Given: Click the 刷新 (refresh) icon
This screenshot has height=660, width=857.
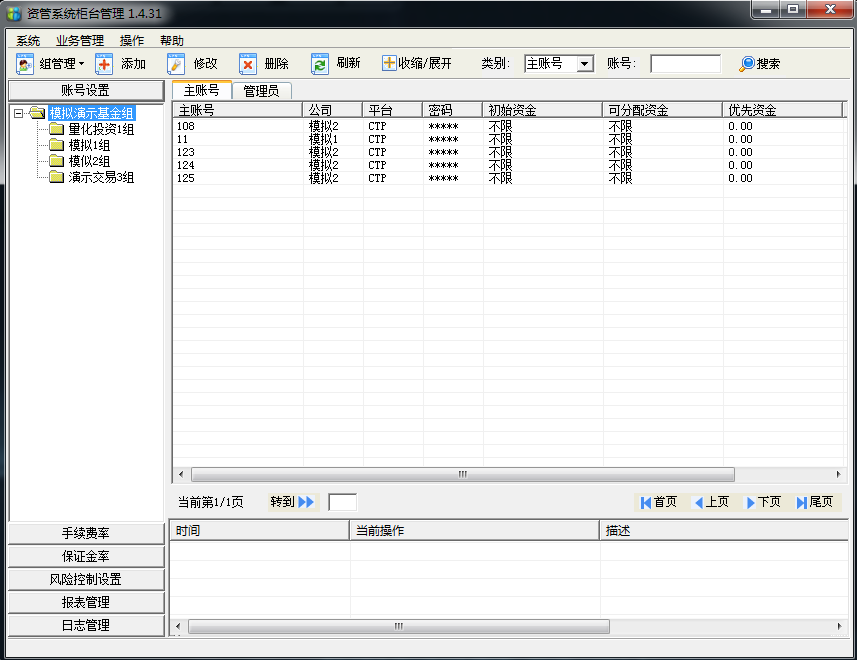Looking at the screenshot, I should click(x=320, y=64).
